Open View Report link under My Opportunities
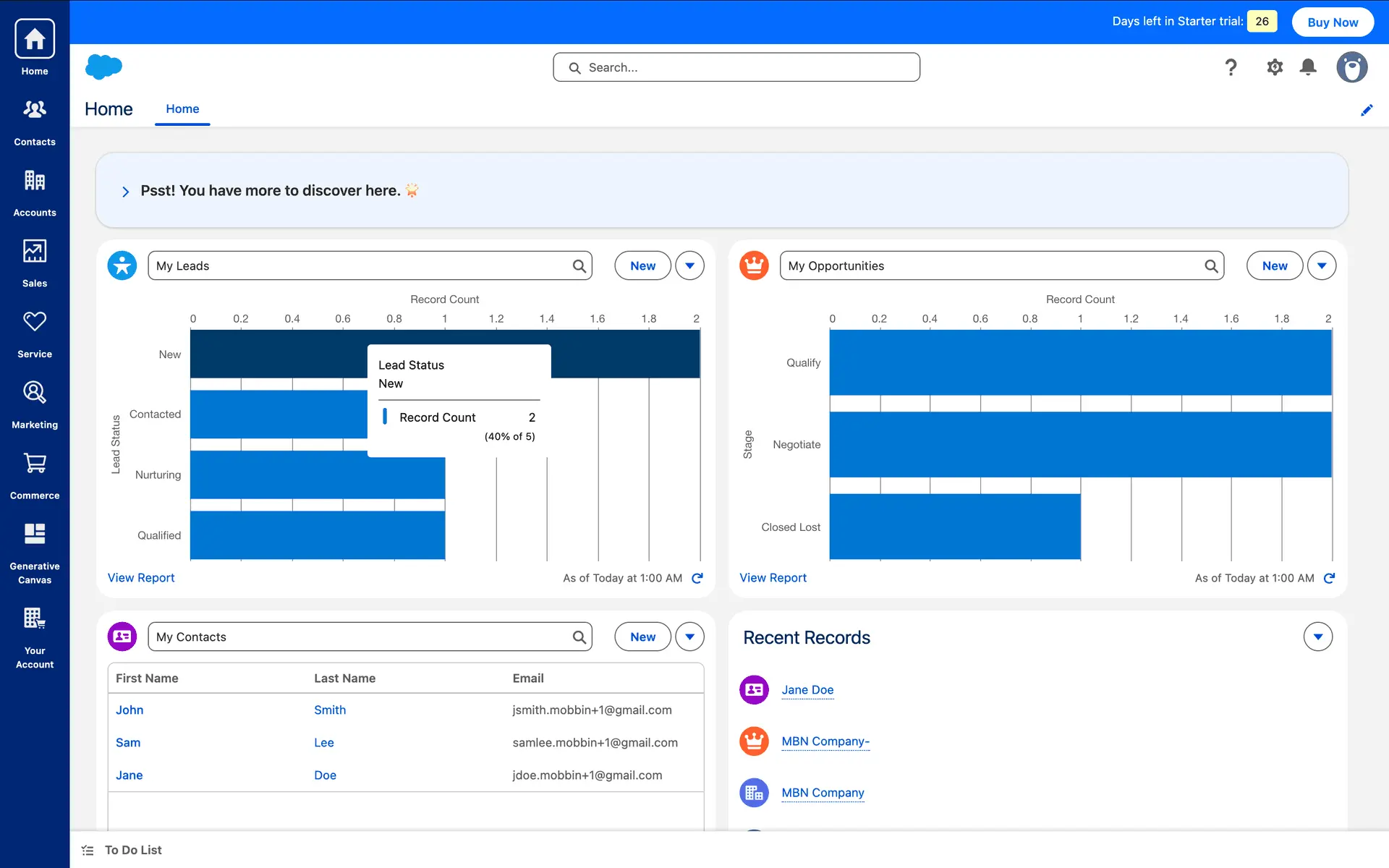Viewport: 1389px width, 868px height. 773,578
